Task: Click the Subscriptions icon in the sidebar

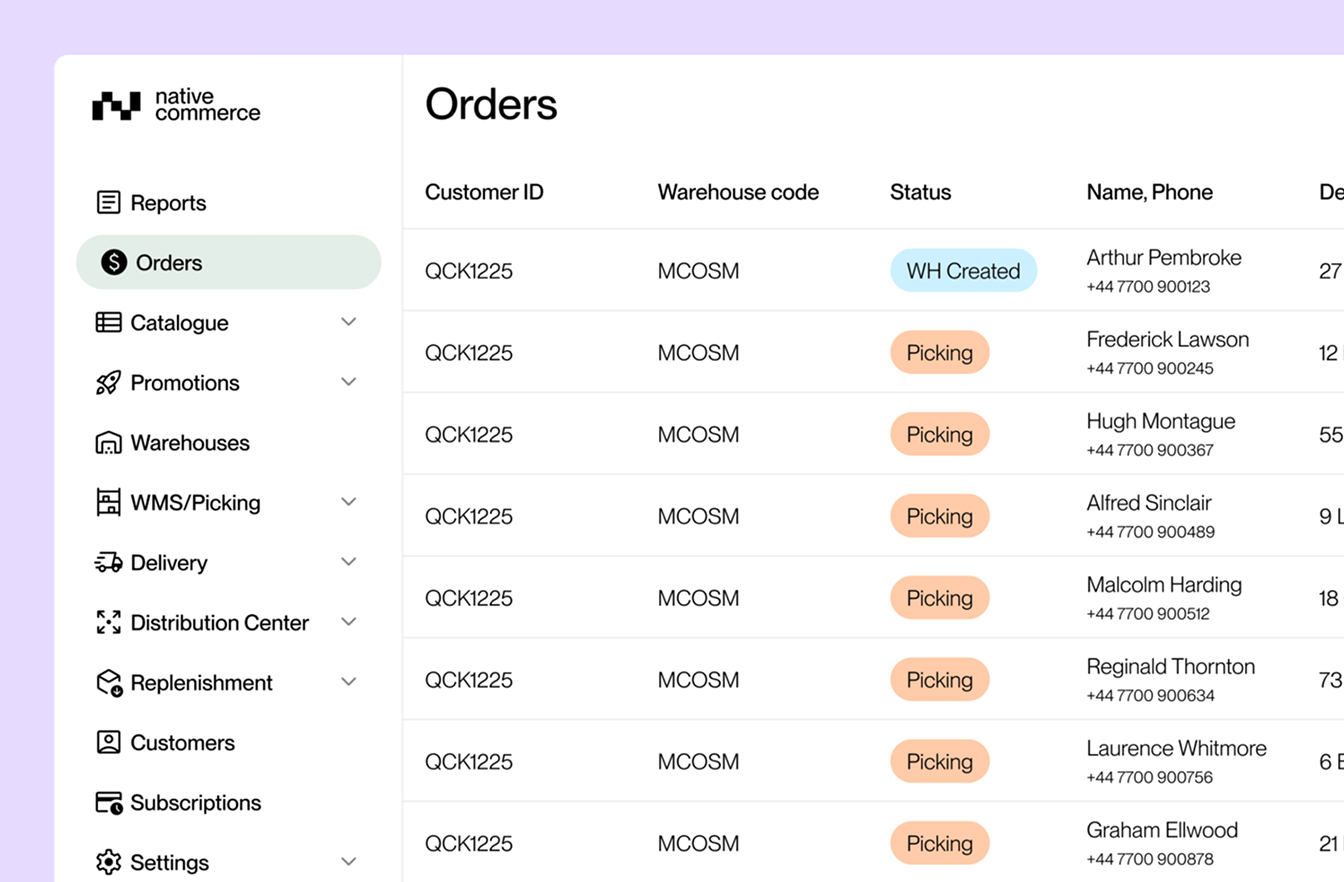Action: [108, 802]
